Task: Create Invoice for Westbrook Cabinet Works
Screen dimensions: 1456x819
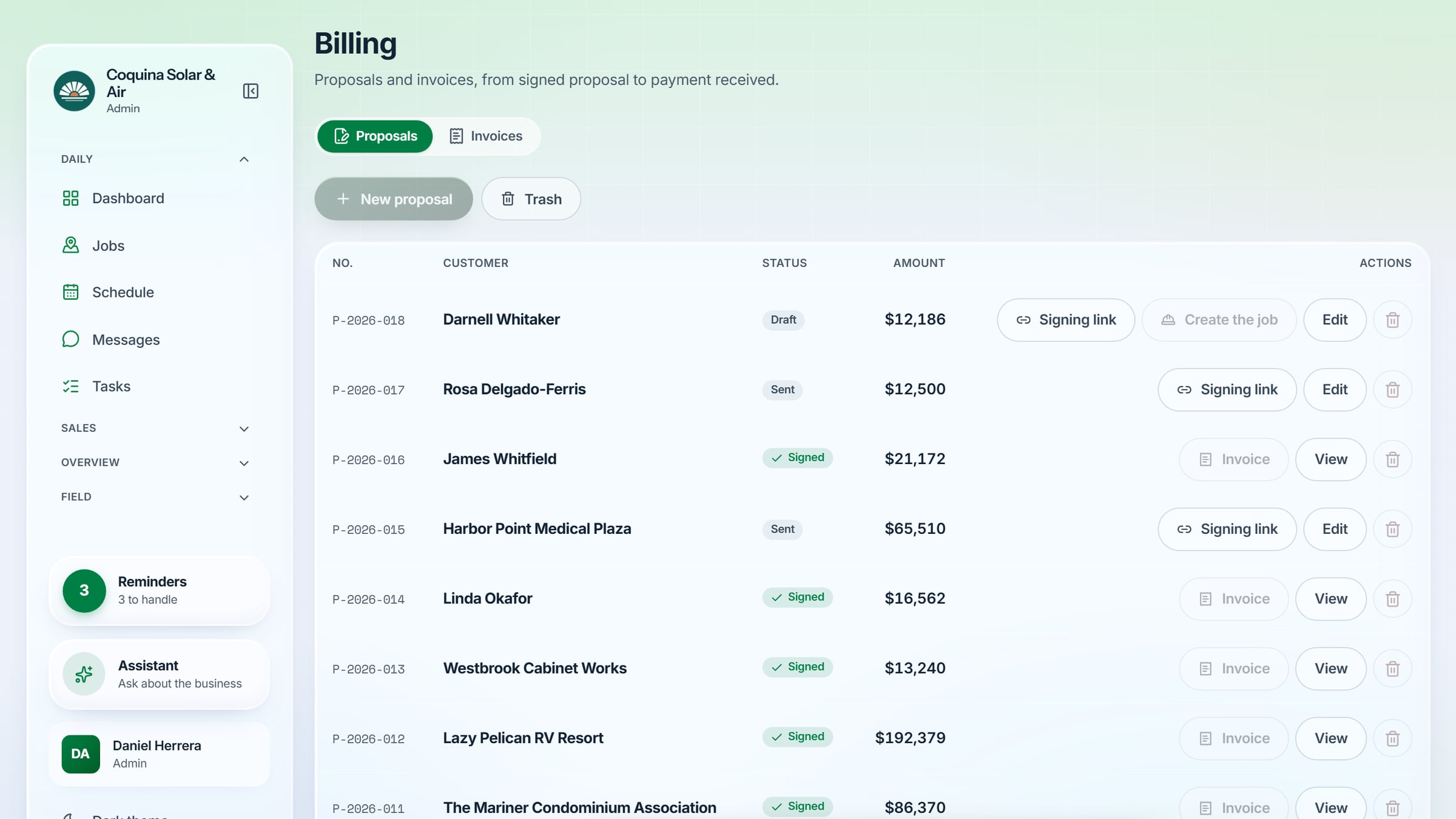Action: [1234, 669]
